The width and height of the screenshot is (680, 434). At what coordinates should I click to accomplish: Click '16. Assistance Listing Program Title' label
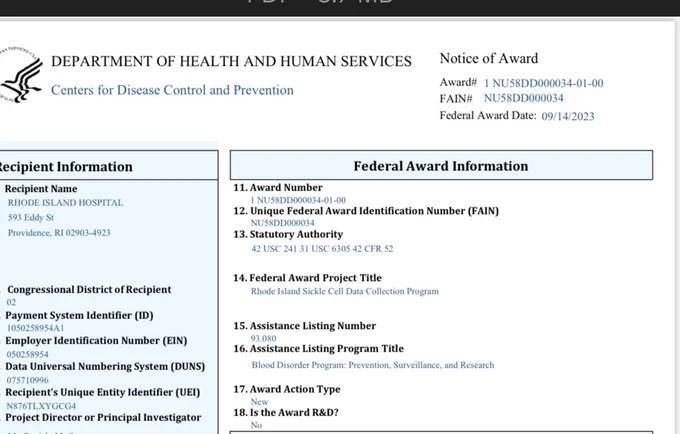(x=318, y=349)
